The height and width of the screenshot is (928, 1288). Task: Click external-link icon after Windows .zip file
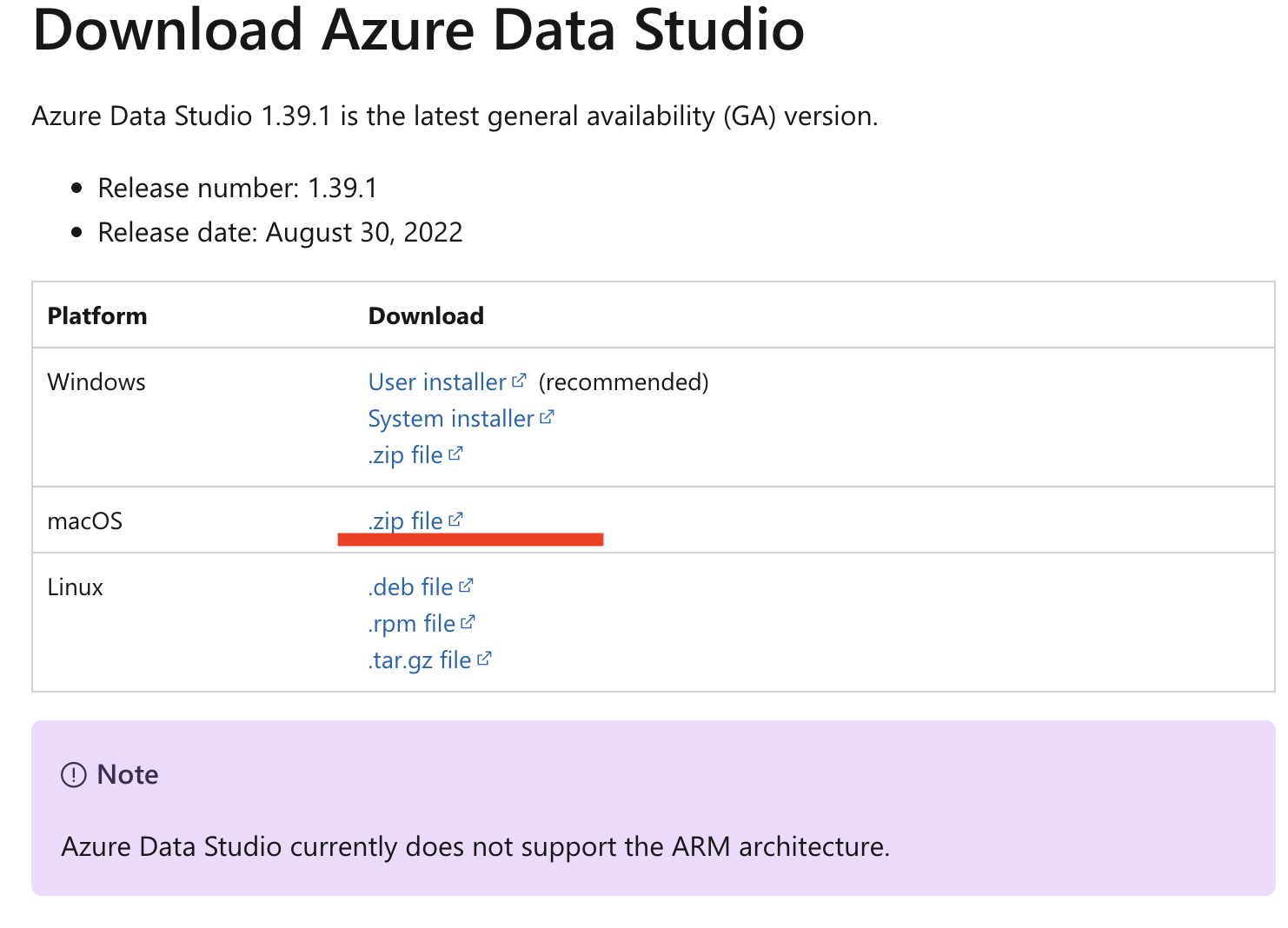456,454
